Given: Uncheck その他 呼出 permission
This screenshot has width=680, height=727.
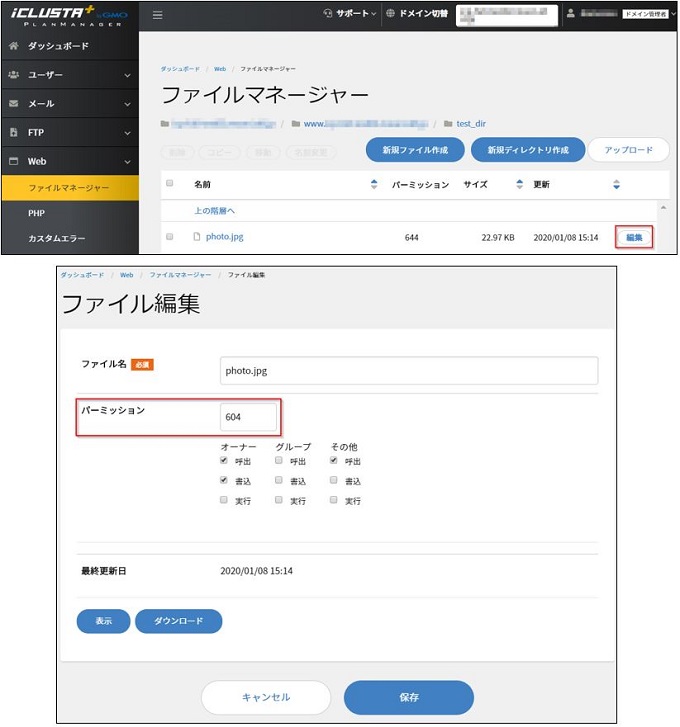Looking at the screenshot, I should tap(333, 460).
